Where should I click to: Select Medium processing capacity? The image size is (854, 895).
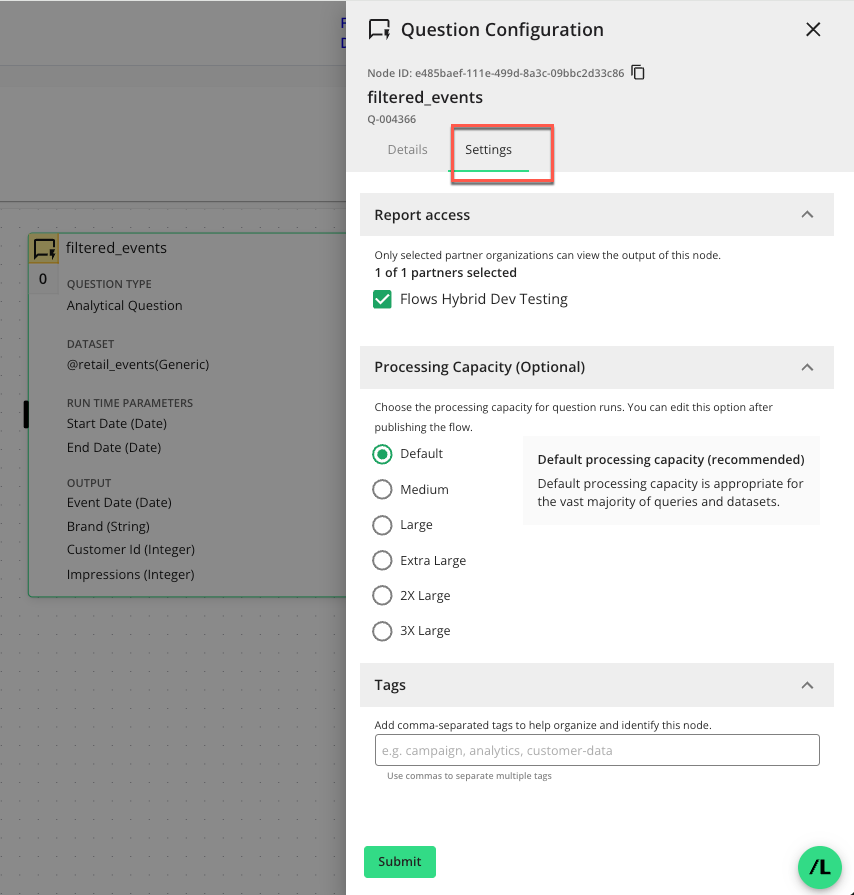coord(382,490)
